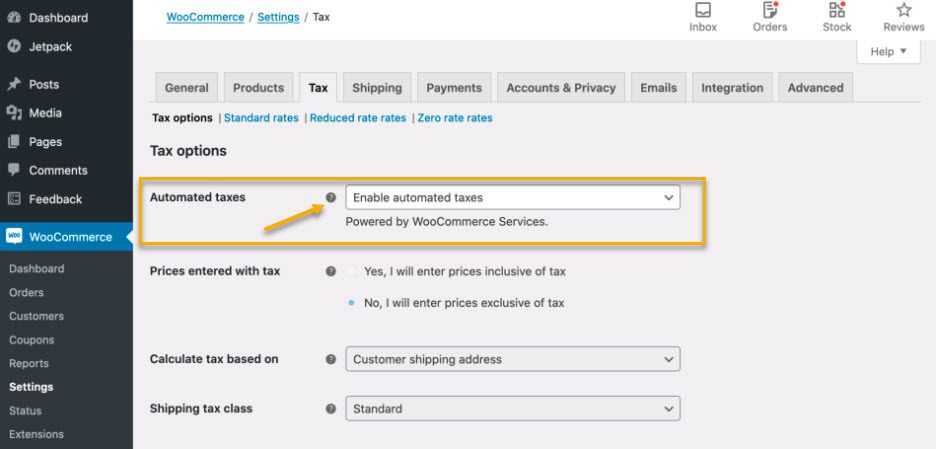Open the Shipping tax class dropdown

(513, 409)
